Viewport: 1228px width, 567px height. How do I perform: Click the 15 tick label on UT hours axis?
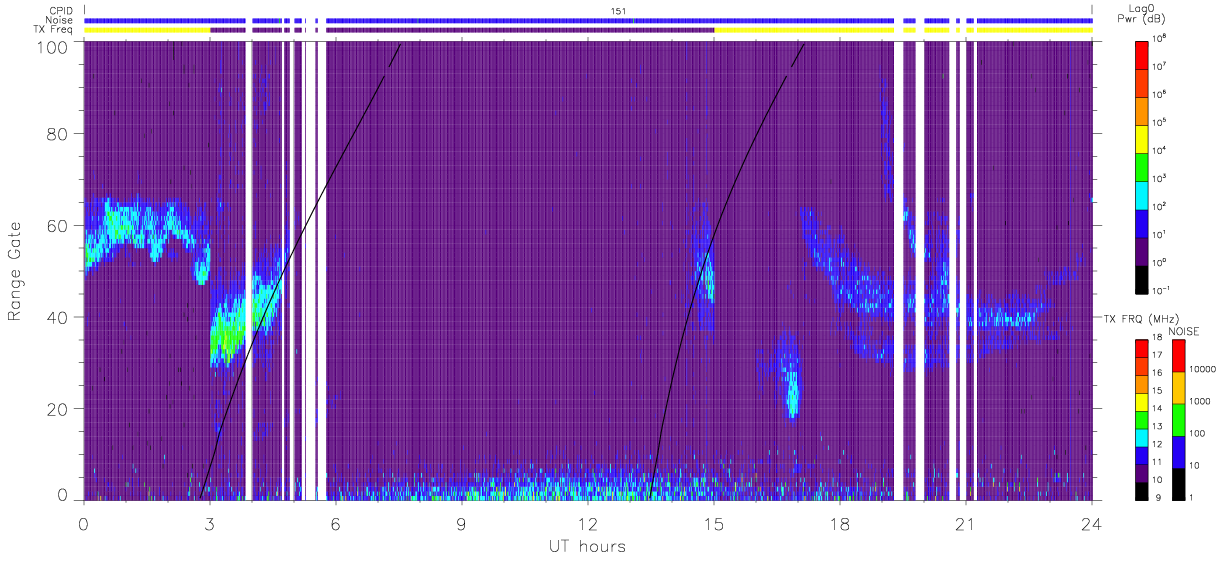pos(714,523)
